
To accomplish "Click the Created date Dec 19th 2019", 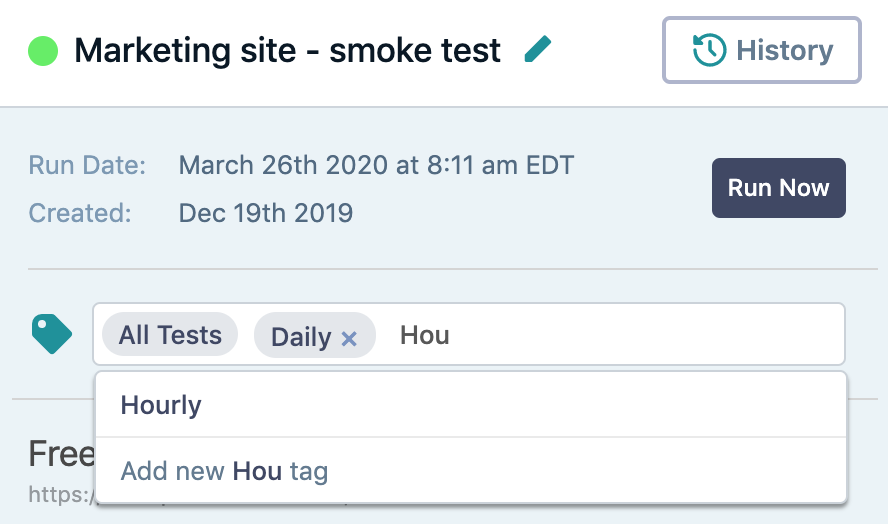I will coord(266,214).
